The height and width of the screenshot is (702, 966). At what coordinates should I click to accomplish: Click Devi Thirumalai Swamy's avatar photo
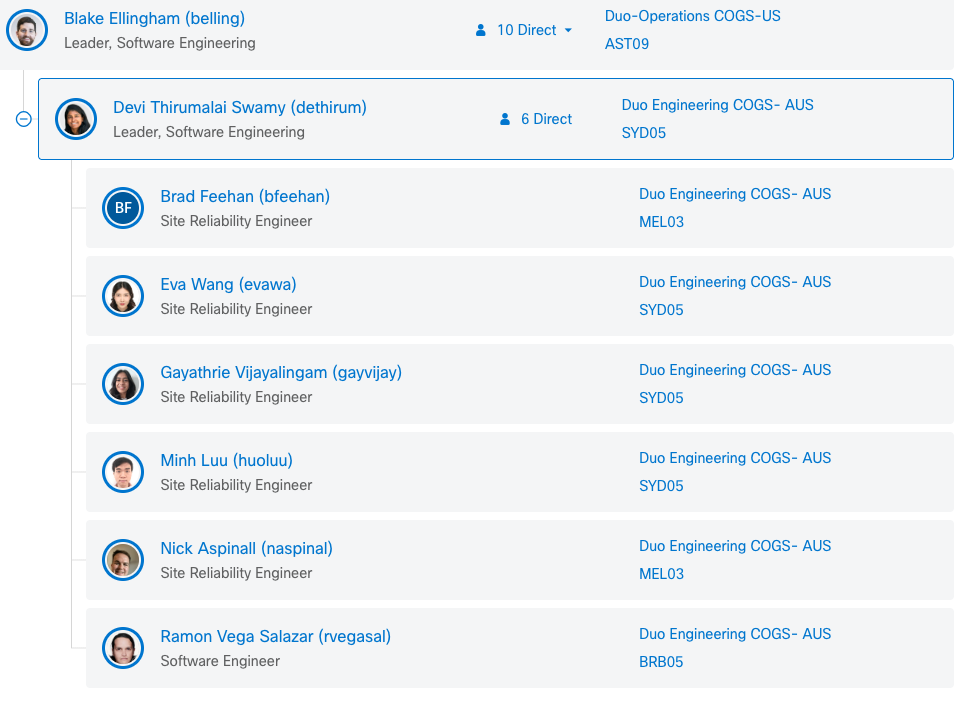(76, 119)
